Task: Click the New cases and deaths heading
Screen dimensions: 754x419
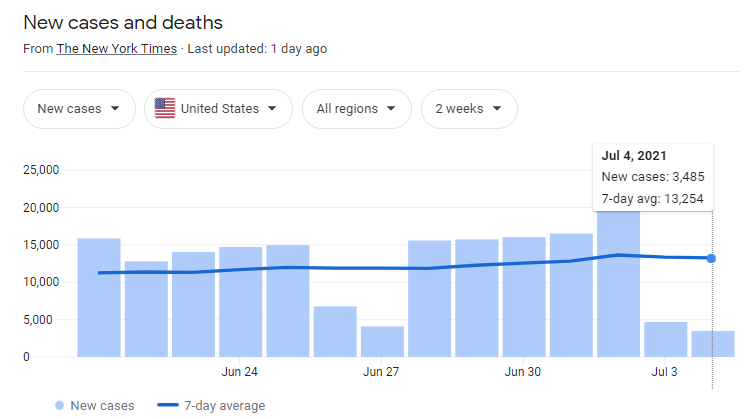Action: point(123,23)
